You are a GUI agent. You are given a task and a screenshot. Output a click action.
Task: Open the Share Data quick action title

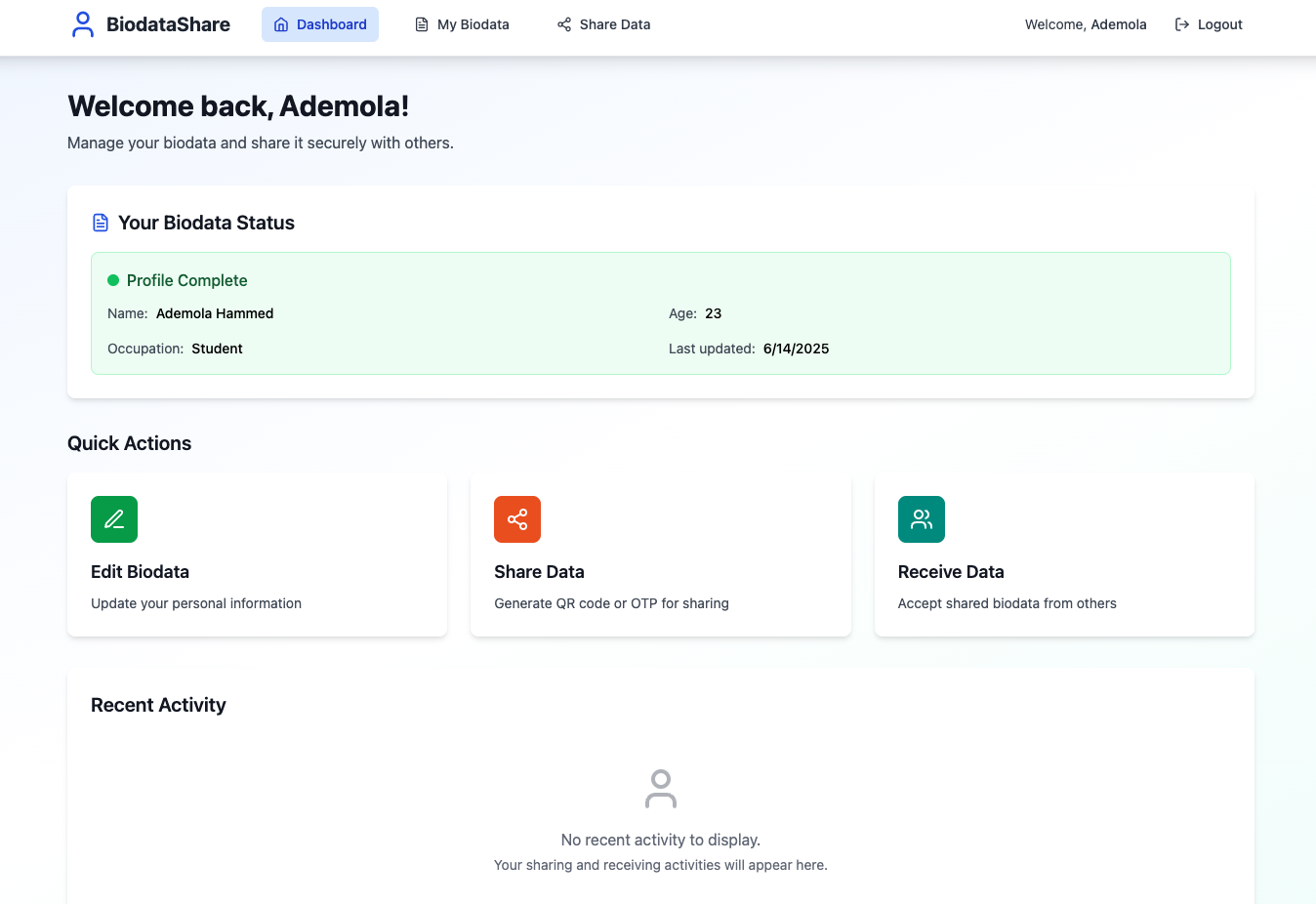[x=539, y=572]
